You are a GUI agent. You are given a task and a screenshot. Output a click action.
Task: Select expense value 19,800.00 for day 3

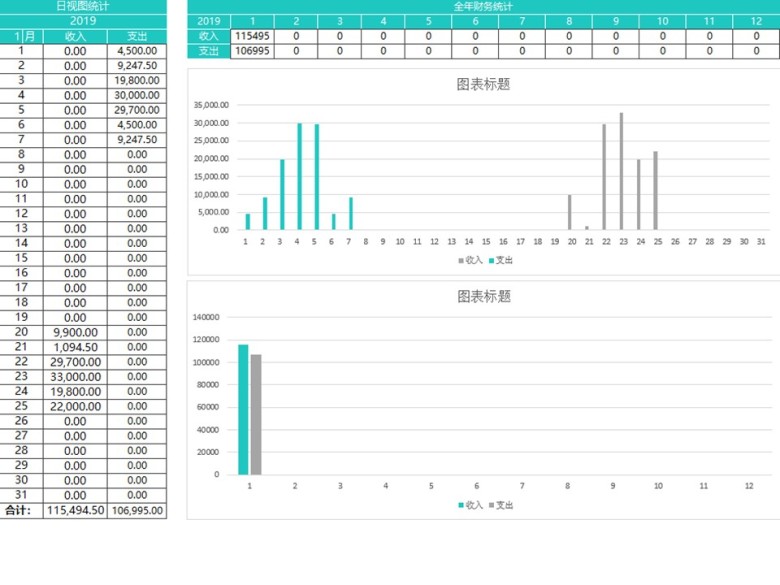pyautogui.click(x=137, y=81)
